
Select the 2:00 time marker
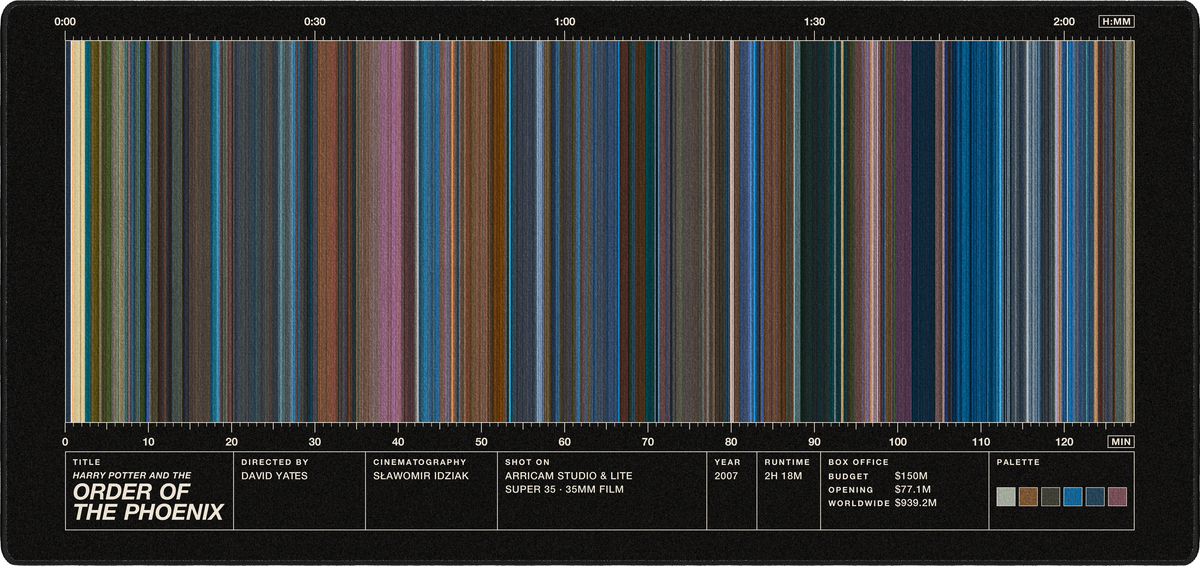(x=1064, y=21)
